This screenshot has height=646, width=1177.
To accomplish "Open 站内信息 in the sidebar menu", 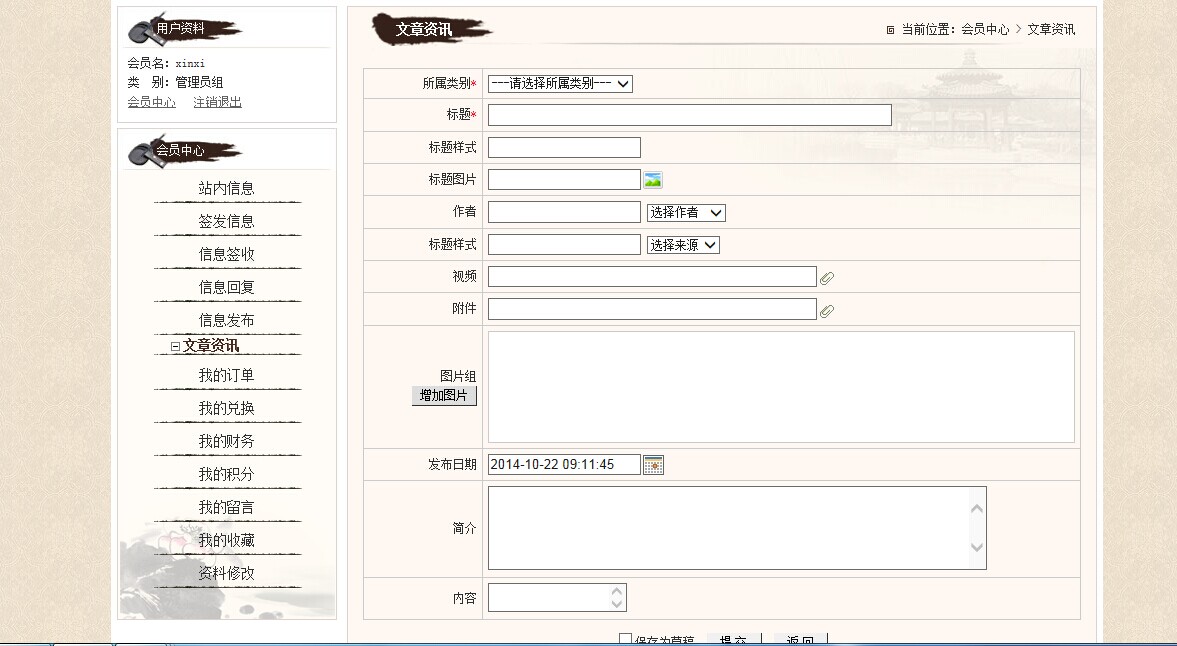I will tap(226, 188).
